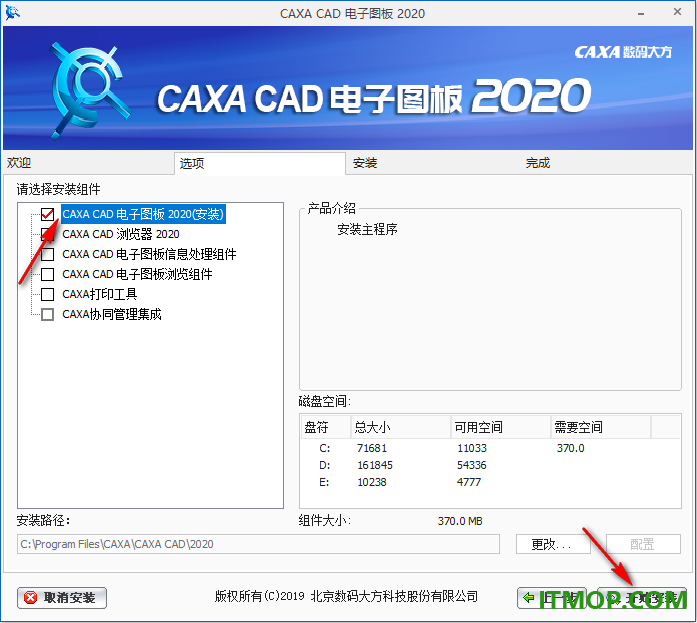Click the 可用空间 column header
This screenshot has height=623, width=697.
coord(501,427)
